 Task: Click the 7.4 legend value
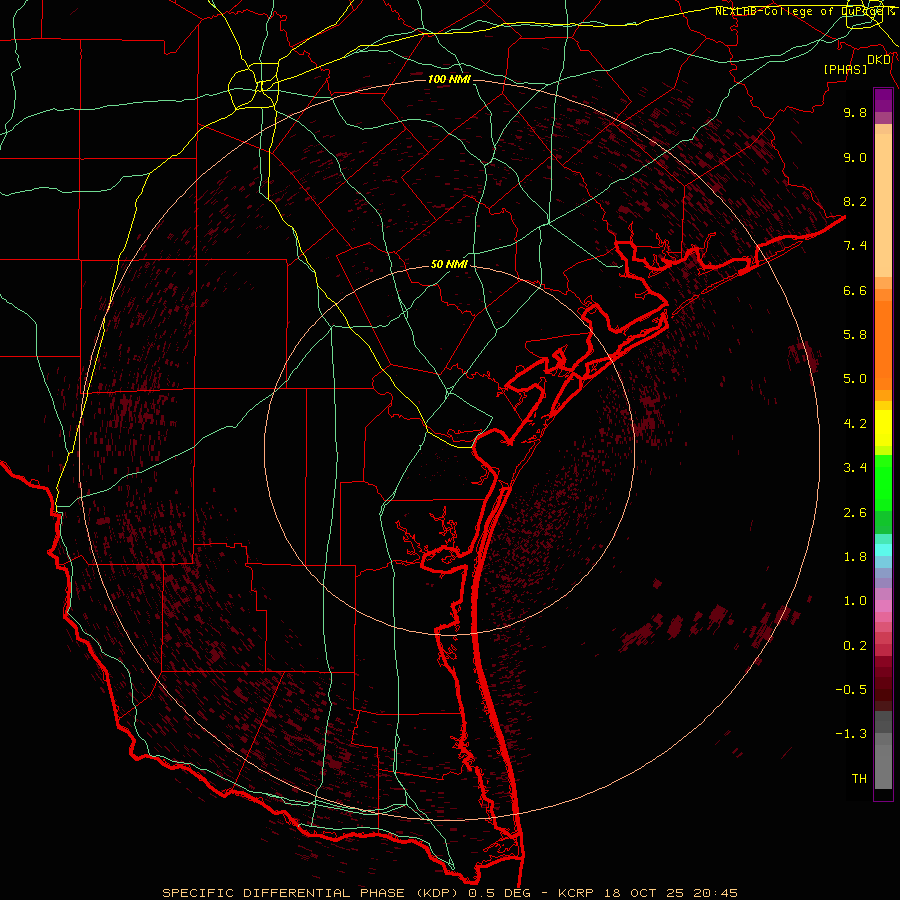point(855,246)
